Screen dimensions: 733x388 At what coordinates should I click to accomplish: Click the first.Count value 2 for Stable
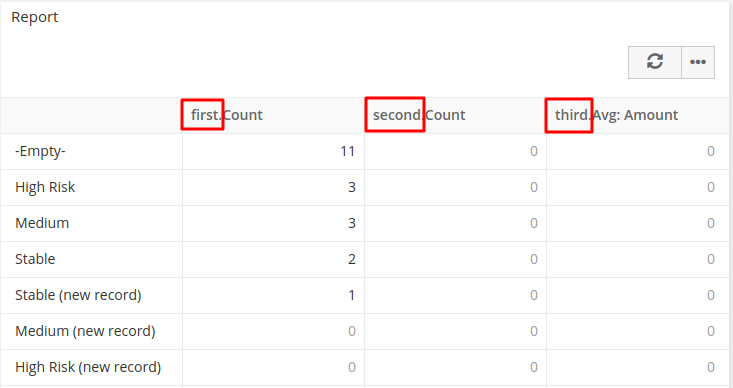click(x=352, y=259)
